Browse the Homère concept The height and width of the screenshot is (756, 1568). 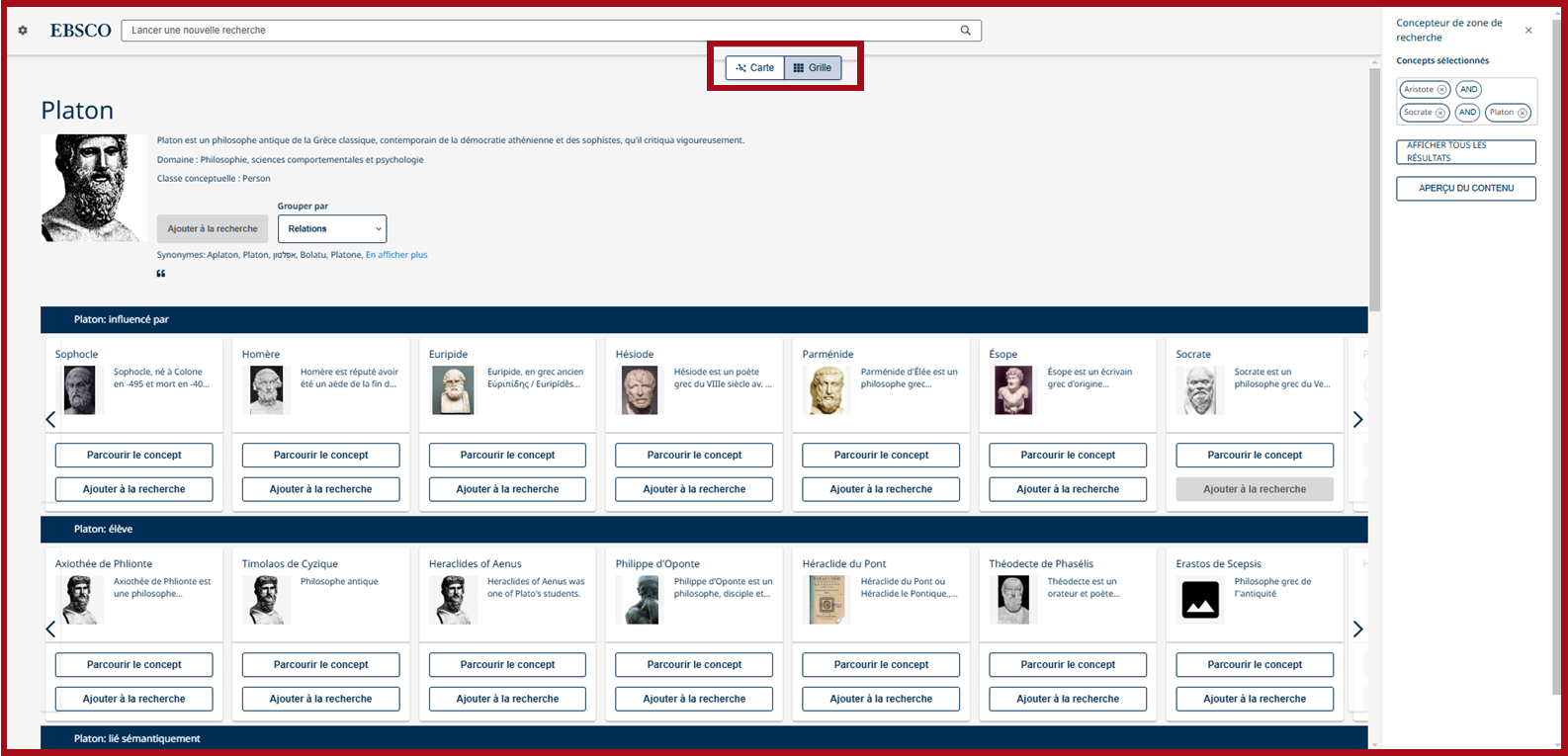click(320, 456)
